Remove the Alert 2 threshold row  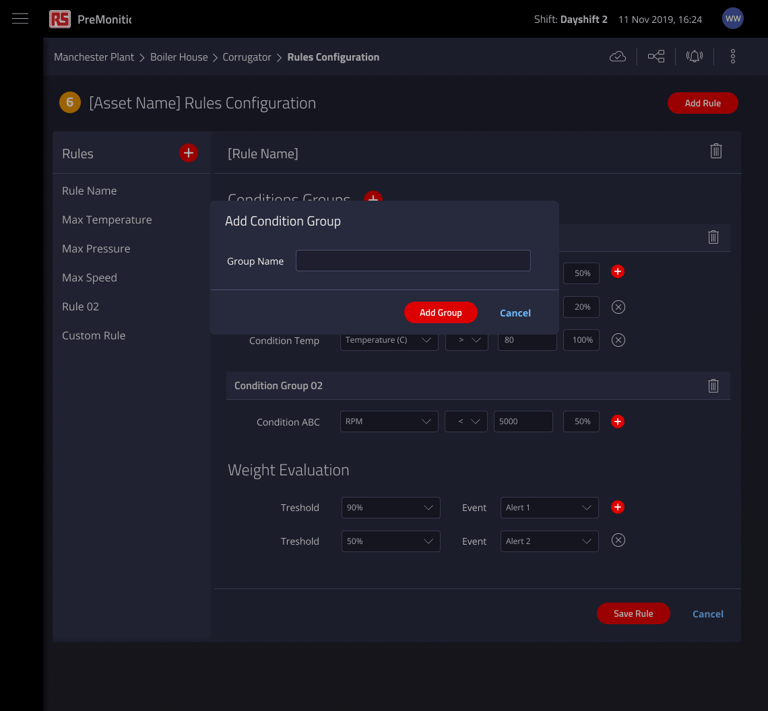tap(618, 540)
